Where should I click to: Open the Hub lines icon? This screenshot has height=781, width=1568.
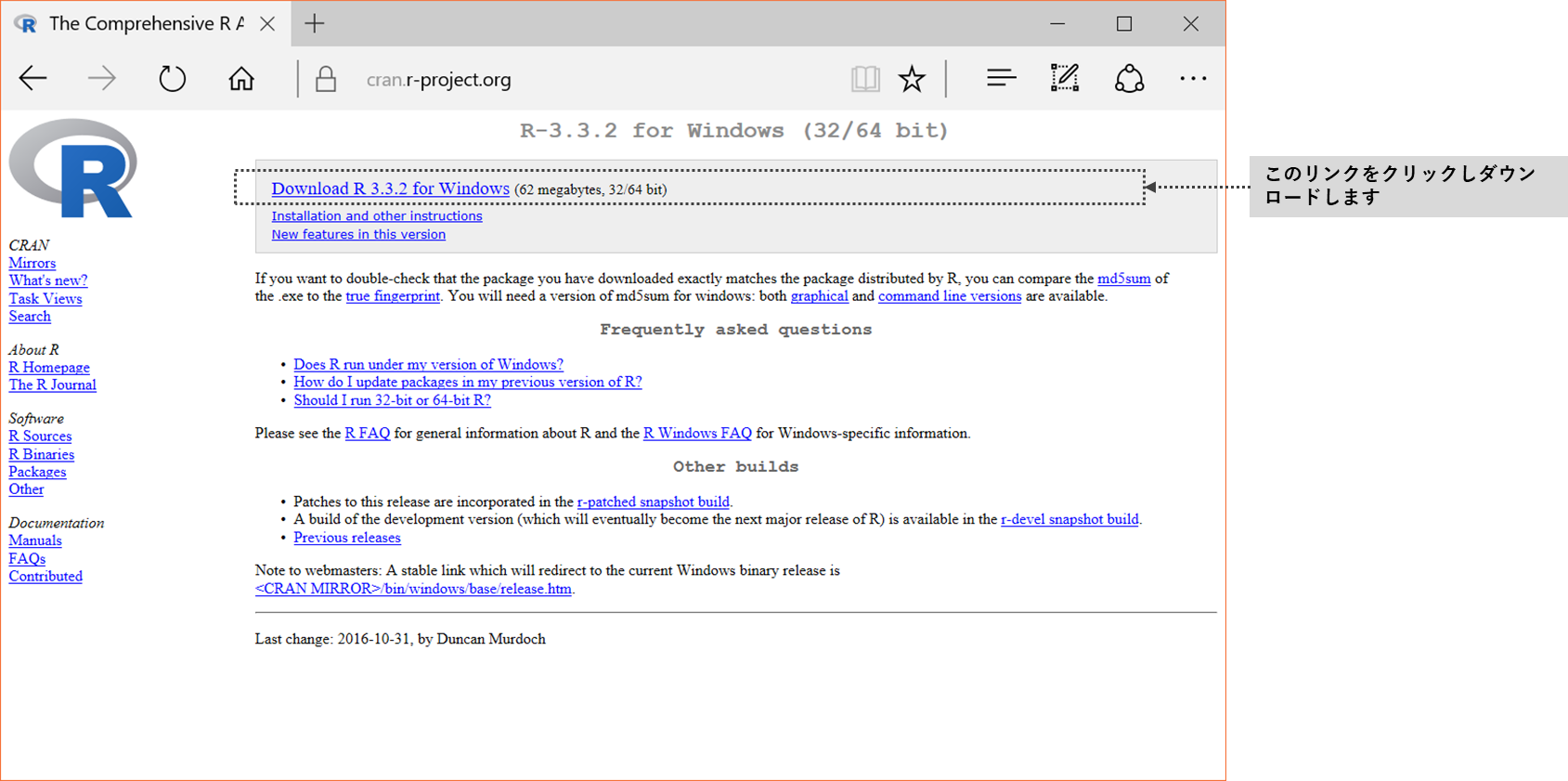[x=1001, y=79]
